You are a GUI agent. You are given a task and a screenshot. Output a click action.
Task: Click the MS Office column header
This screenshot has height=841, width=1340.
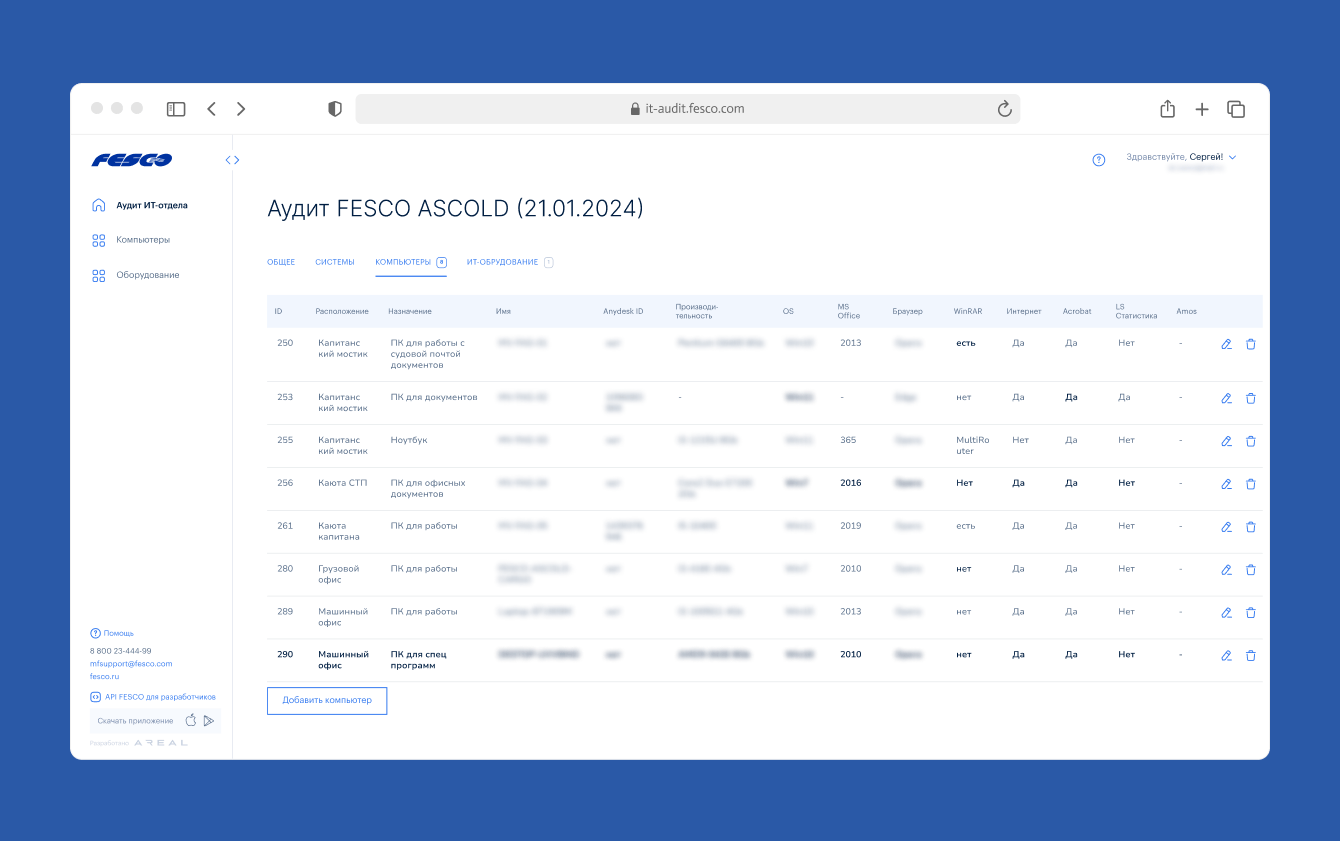tap(849, 311)
